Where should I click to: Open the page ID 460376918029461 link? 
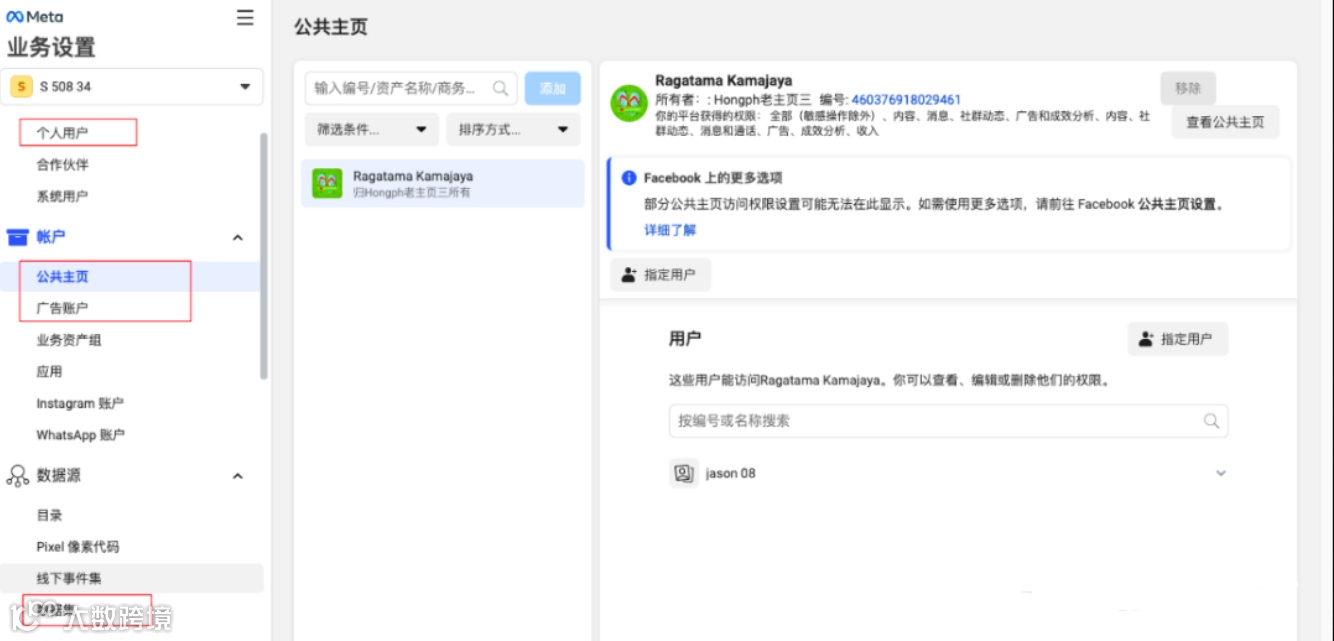tap(906, 100)
